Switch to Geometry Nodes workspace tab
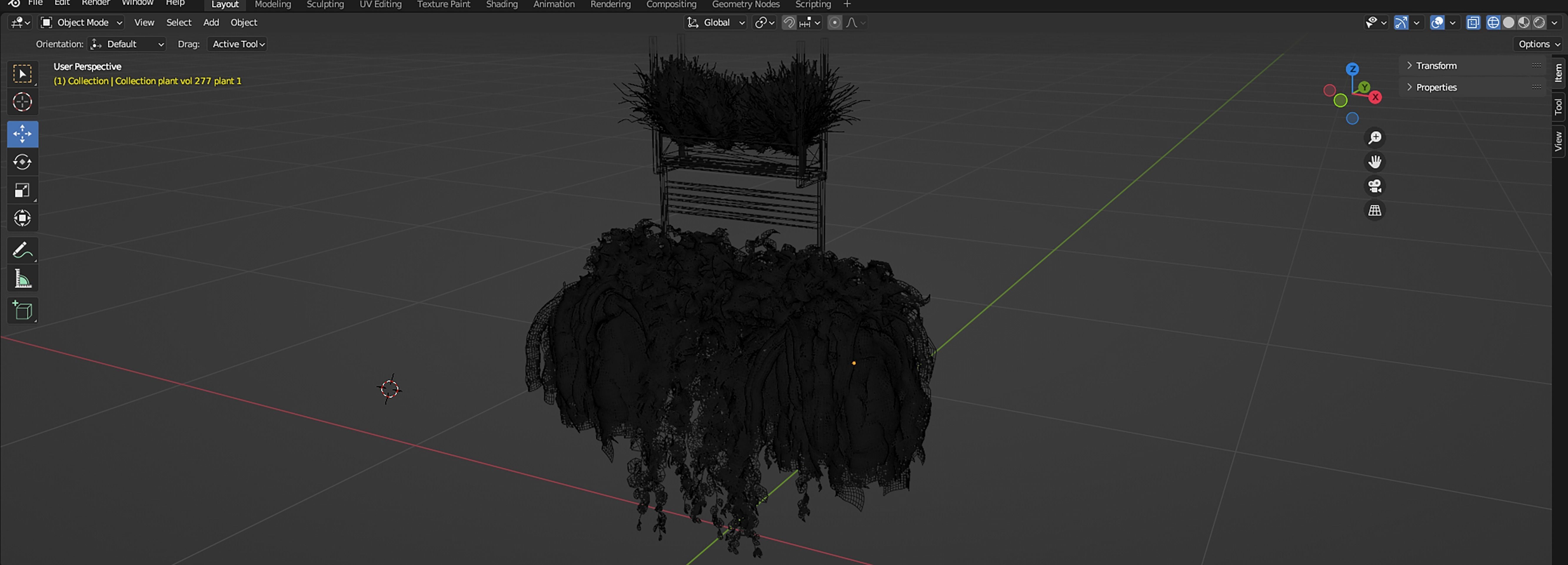Viewport: 1568px width, 565px height. point(746,4)
